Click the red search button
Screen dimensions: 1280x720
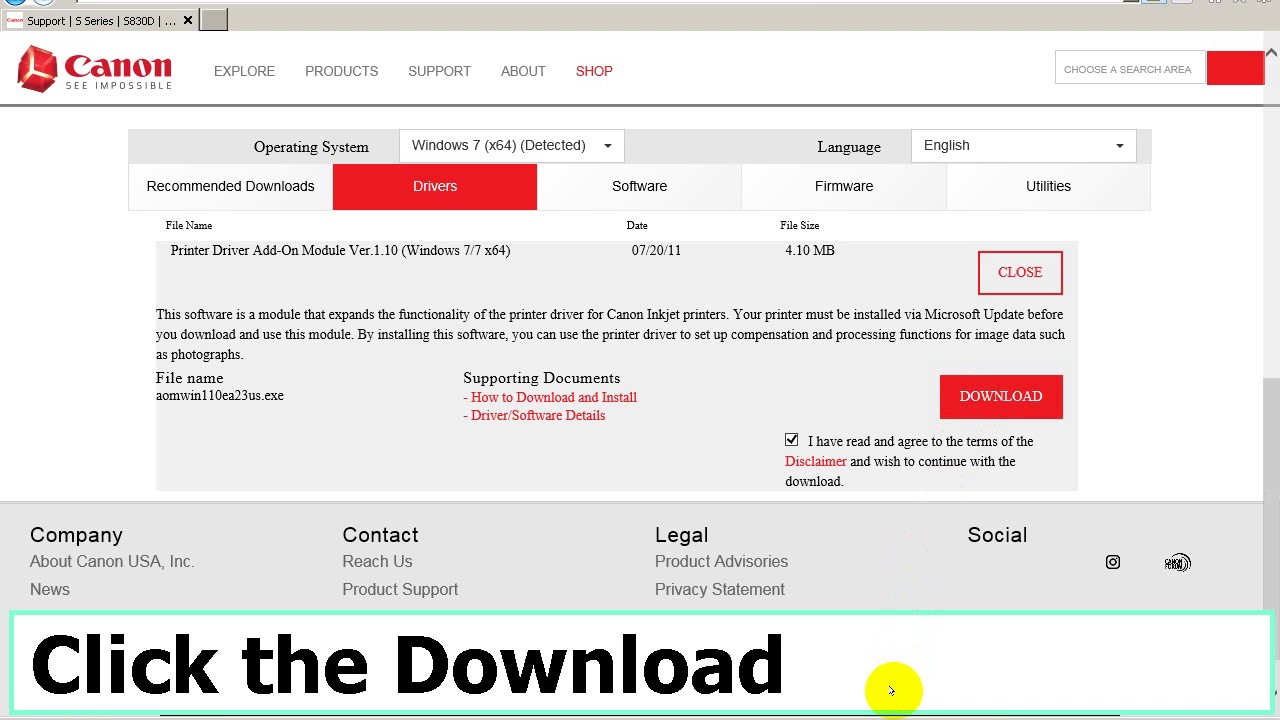tap(1235, 69)
